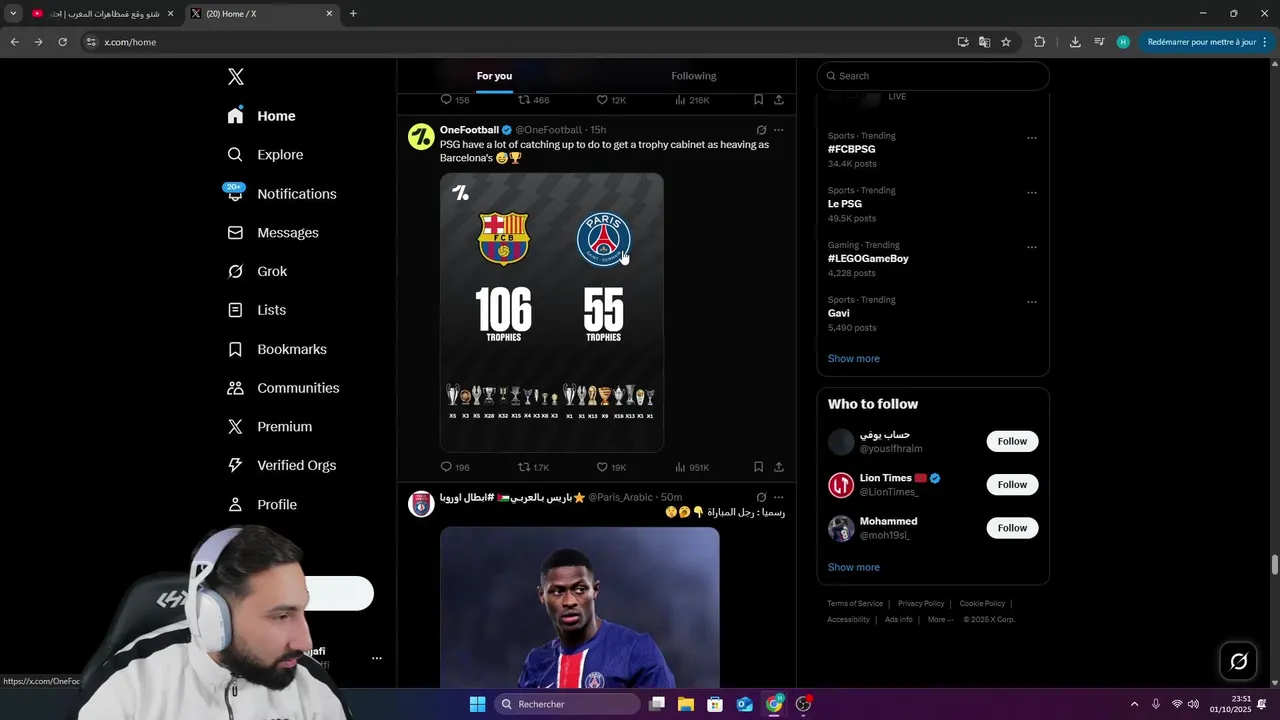Open the Terms of Service link
The height and width of the screenshot is (720, 1280).
[x=855, y=604]
